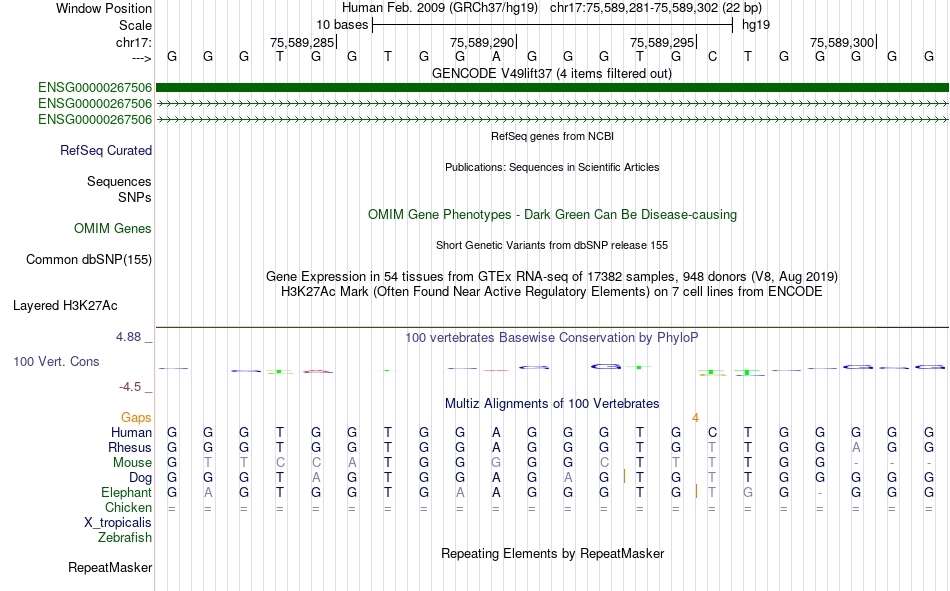Click the Sequences track label
Screen dimensions: 950x591
pyautogui.click(x=119, y=181)
